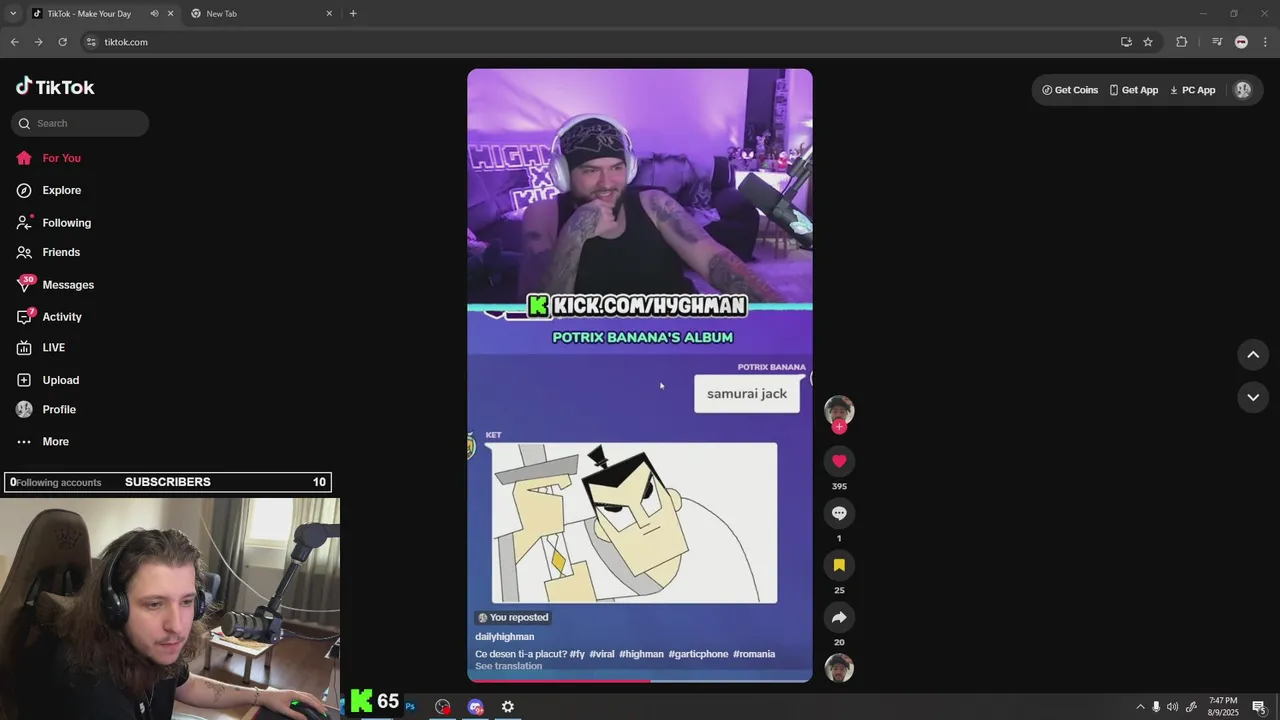Switch to the New Tab browser tab

click(260, 14)
